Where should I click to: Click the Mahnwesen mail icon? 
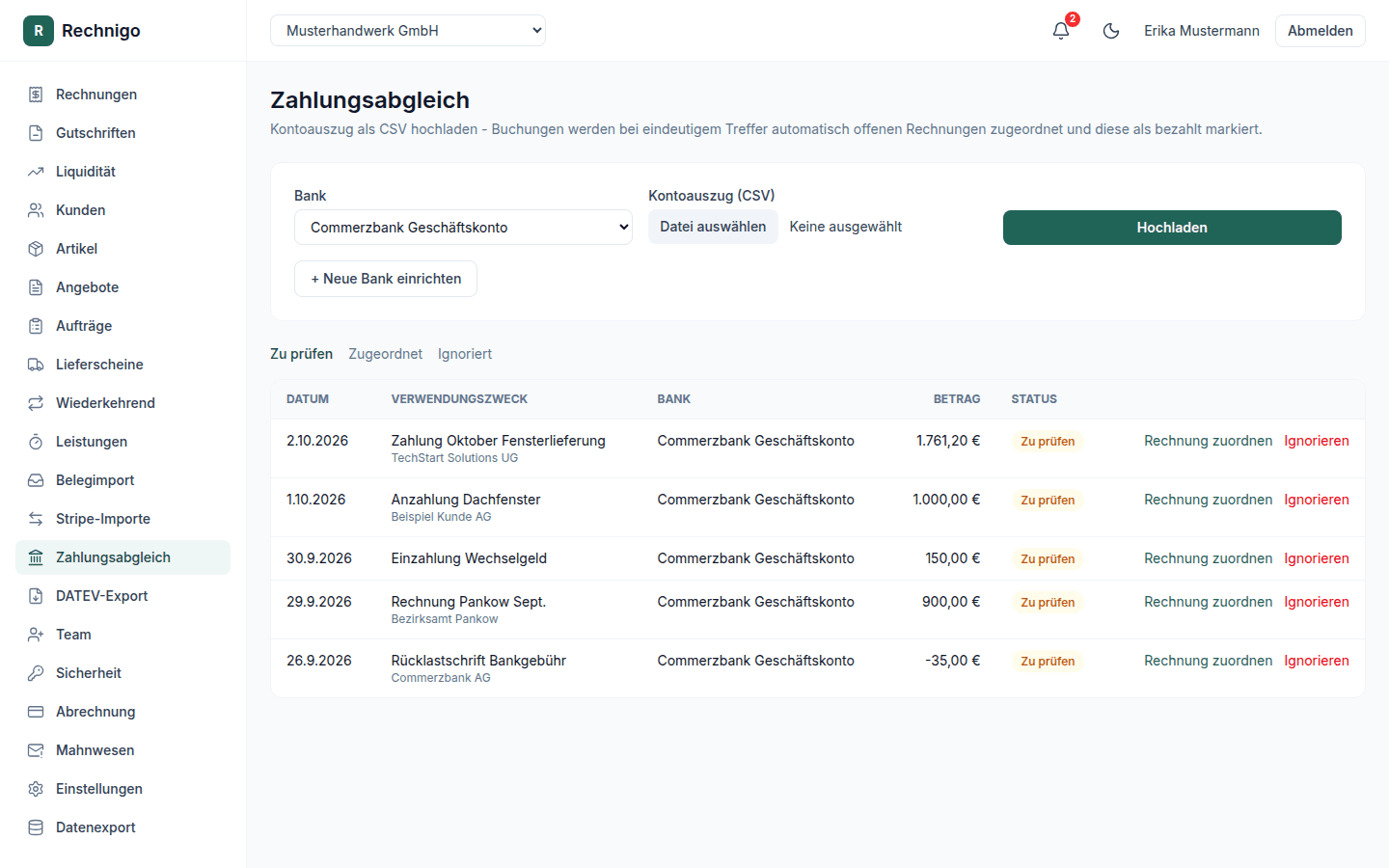click(36, 750)
